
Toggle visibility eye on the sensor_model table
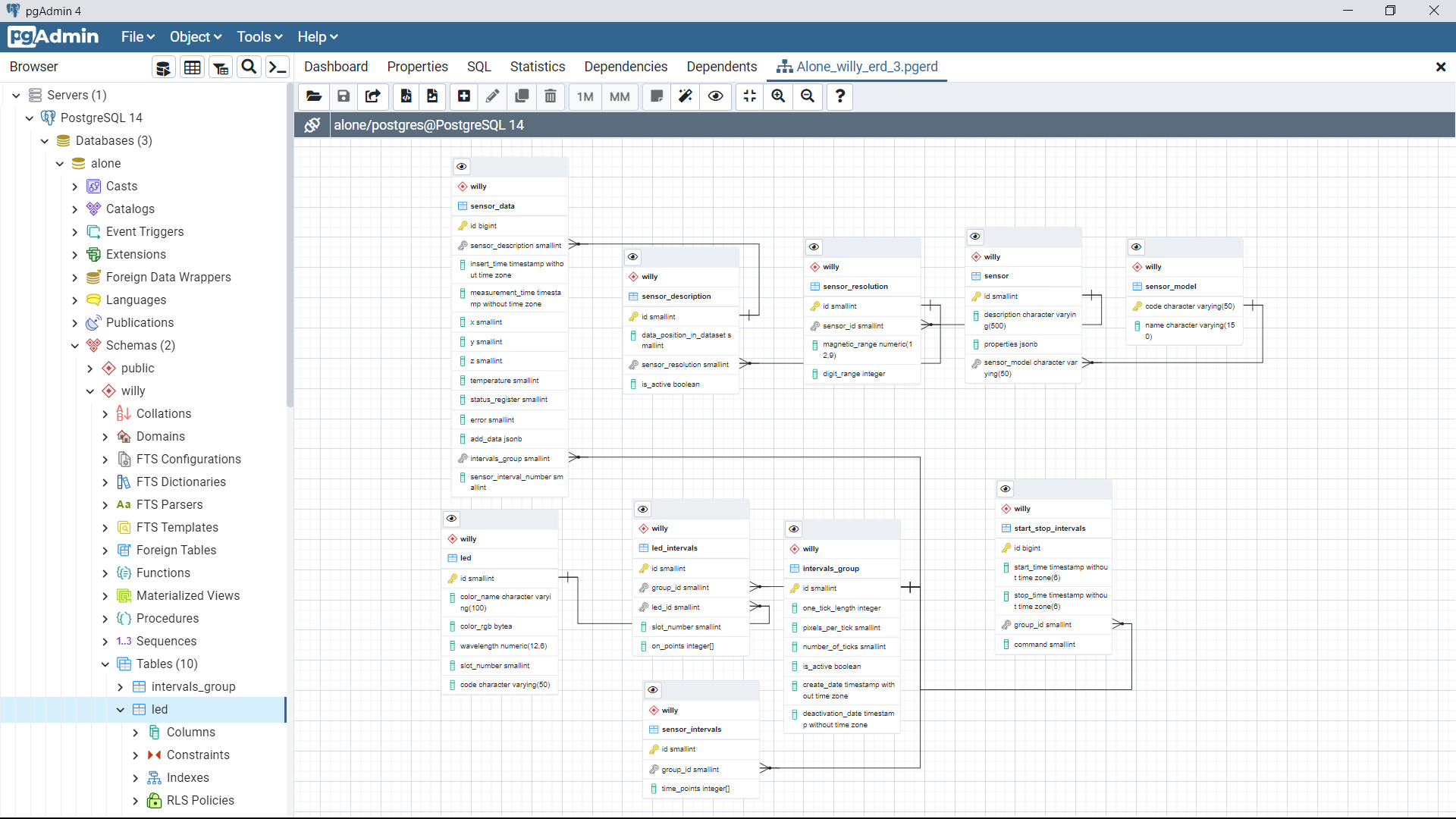tap(1135, 246)
